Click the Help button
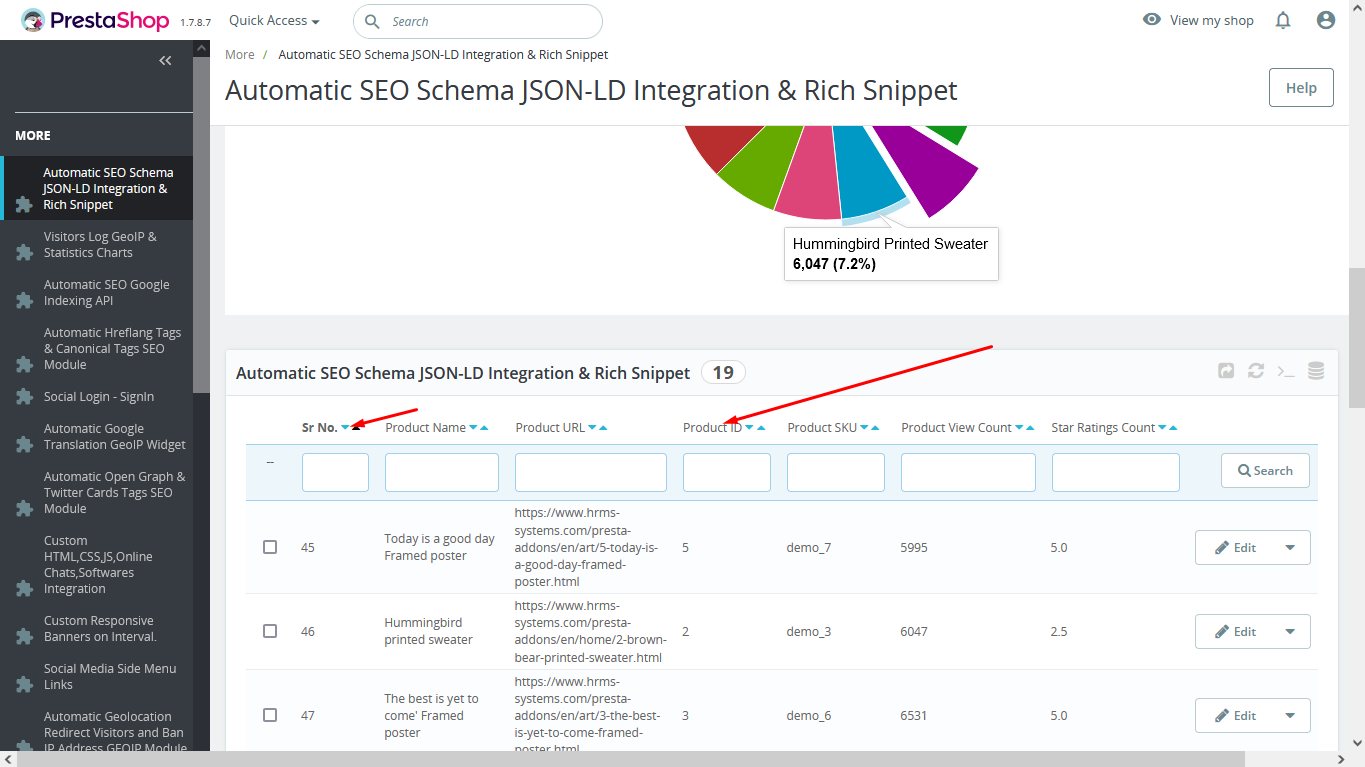Screen dimensions: 1365x767 1301,87
